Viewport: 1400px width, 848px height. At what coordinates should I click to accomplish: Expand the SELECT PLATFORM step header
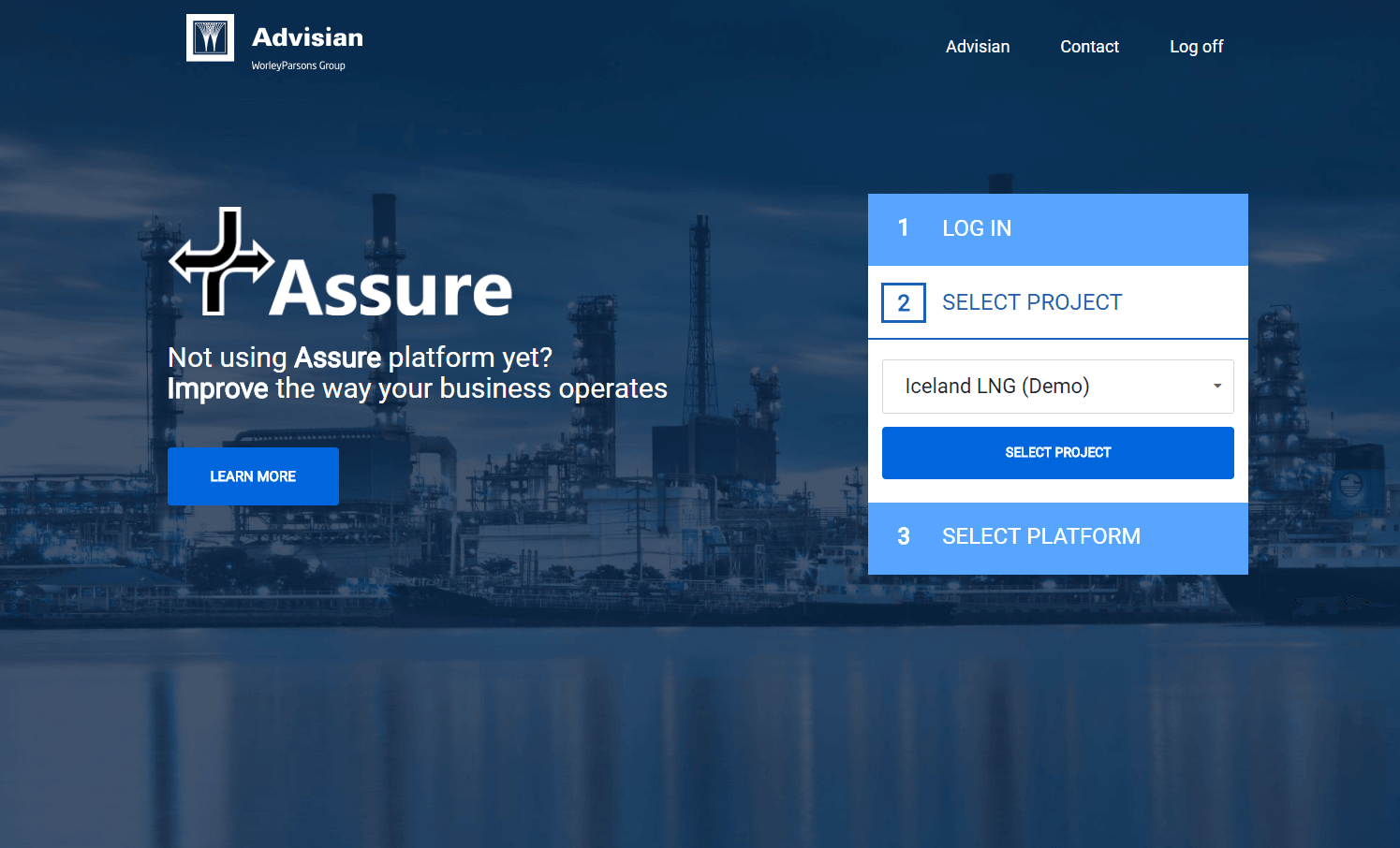[1058, 538]
